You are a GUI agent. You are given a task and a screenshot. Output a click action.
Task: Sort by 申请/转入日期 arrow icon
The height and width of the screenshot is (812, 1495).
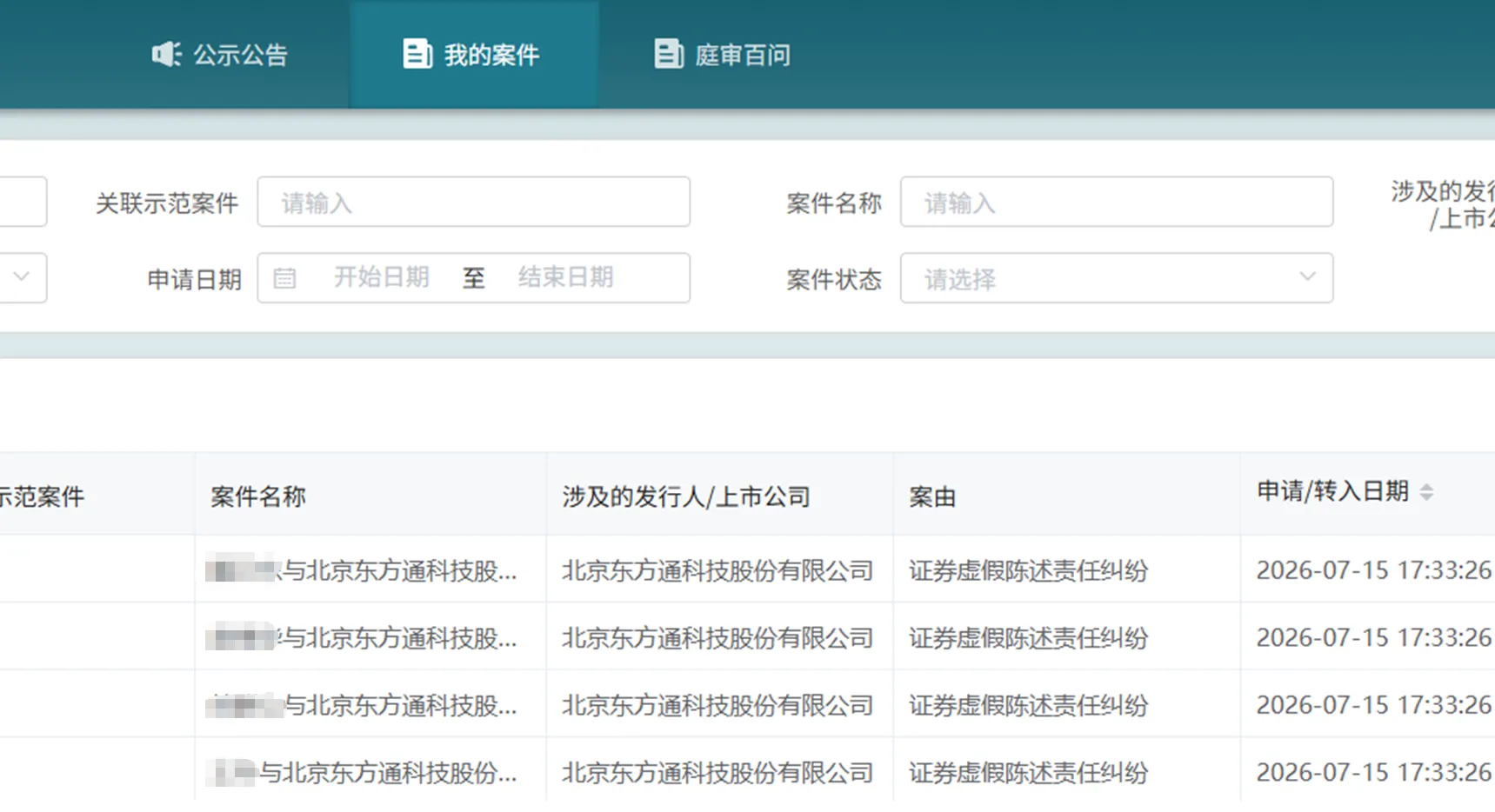(1426, 492)
